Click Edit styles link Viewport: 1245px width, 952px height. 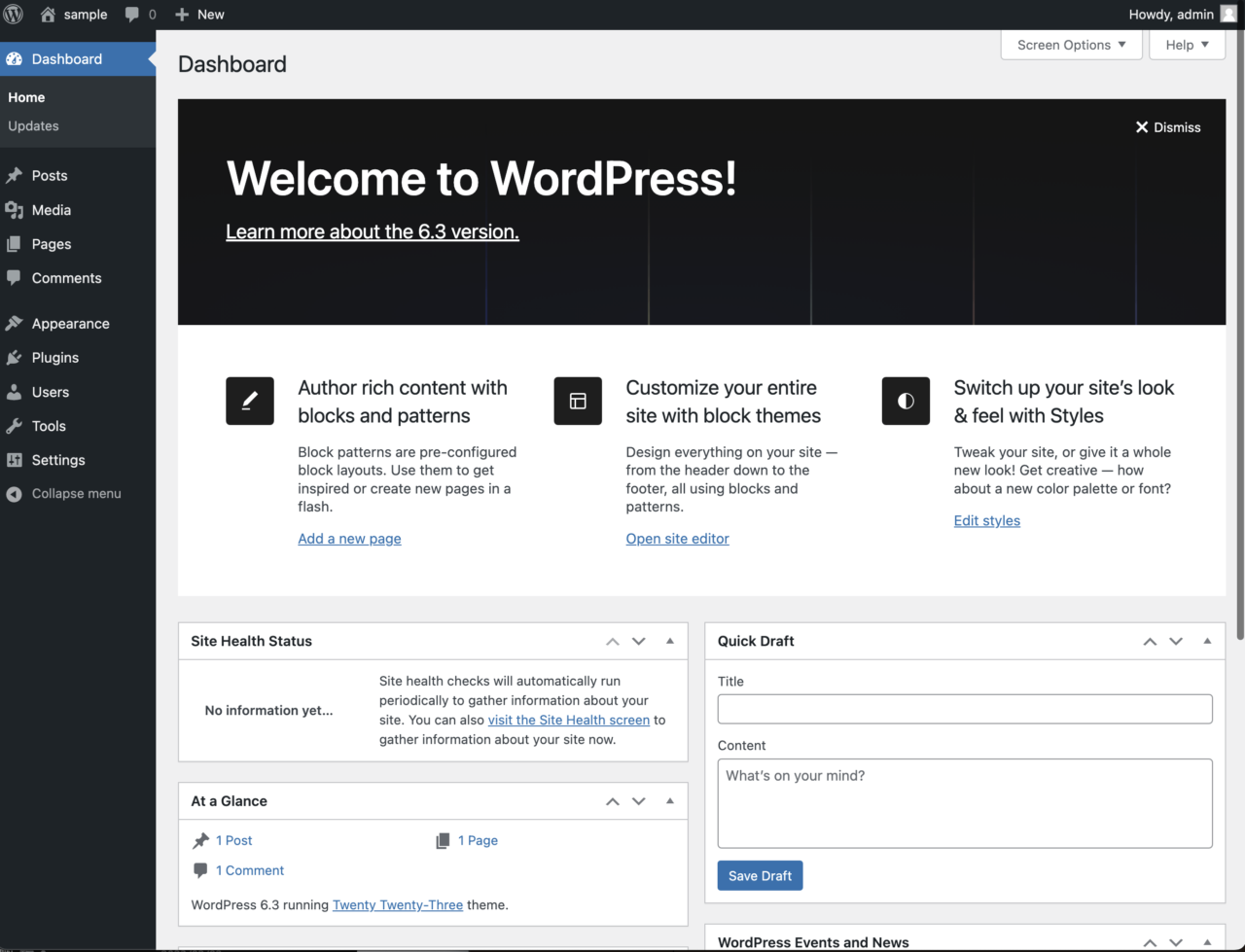coord(987,521)
